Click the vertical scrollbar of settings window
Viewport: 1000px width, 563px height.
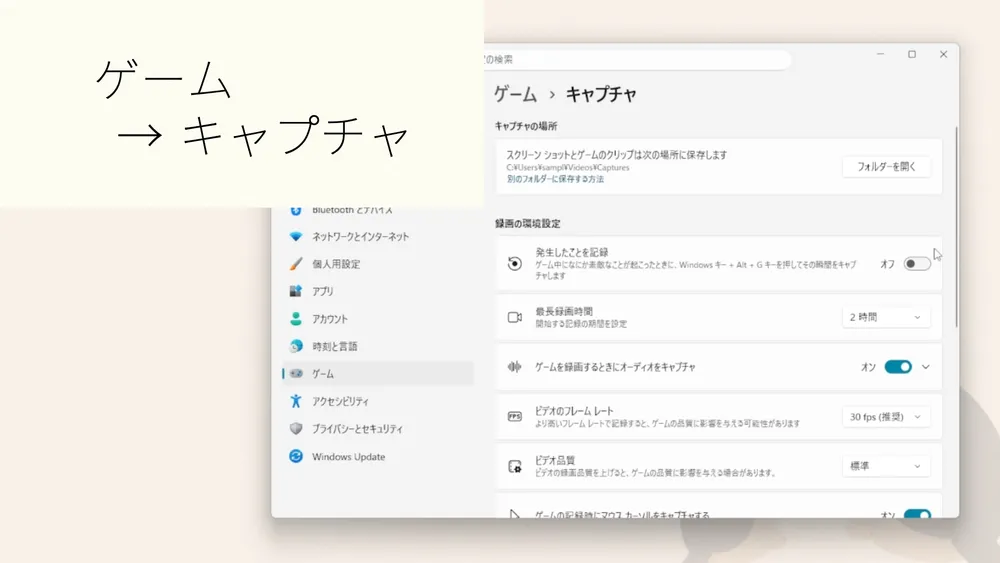(x=957, y=227)
